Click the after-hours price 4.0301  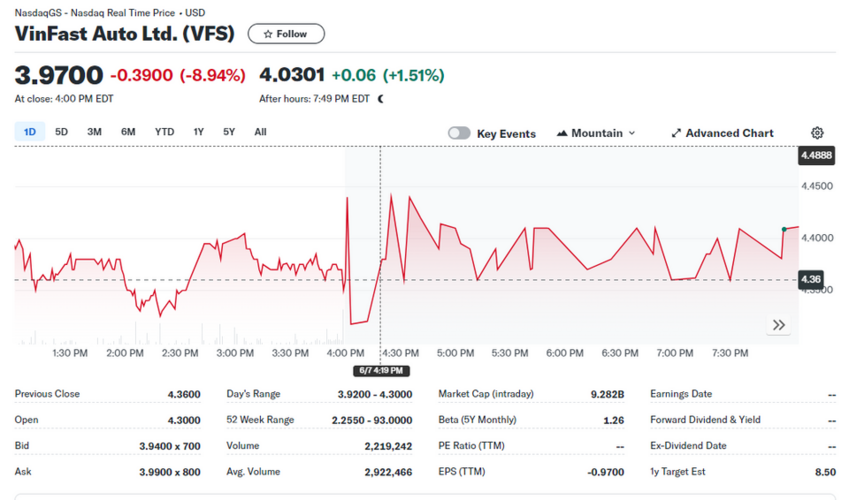click(292, 75)
